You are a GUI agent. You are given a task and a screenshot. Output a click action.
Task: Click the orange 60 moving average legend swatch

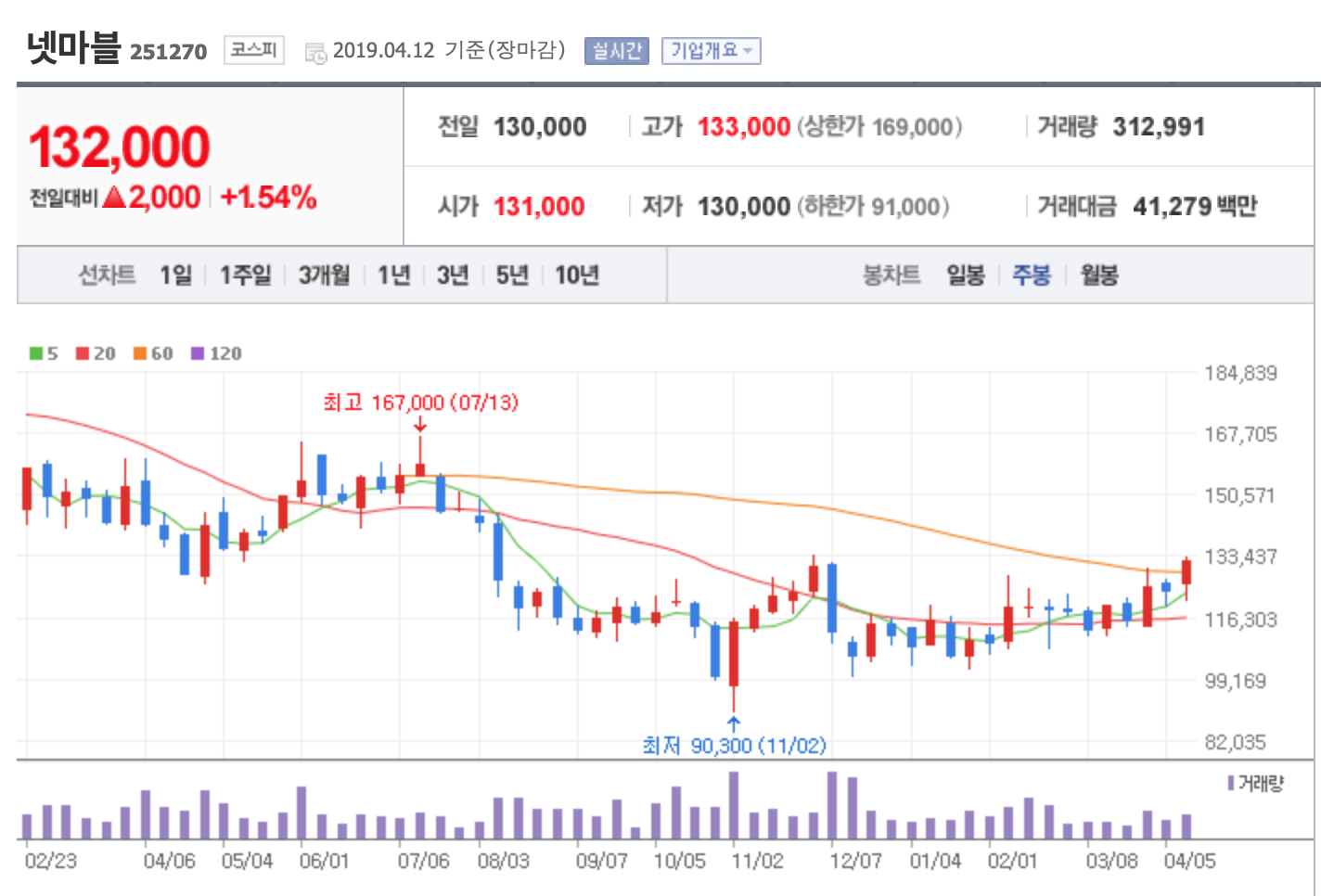coord(140,353)
